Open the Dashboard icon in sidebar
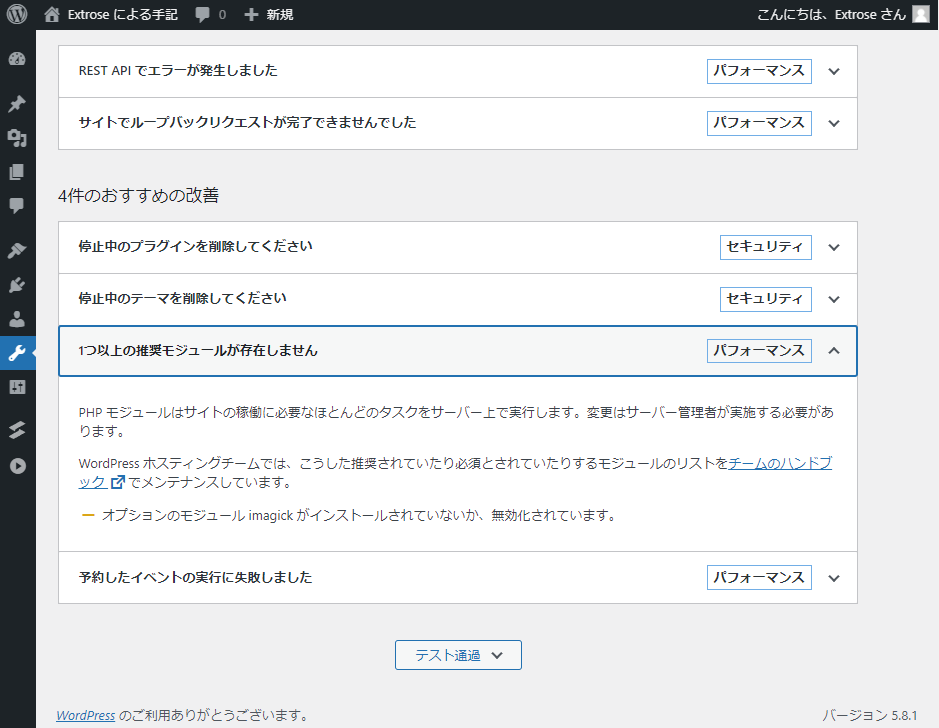 16,59
